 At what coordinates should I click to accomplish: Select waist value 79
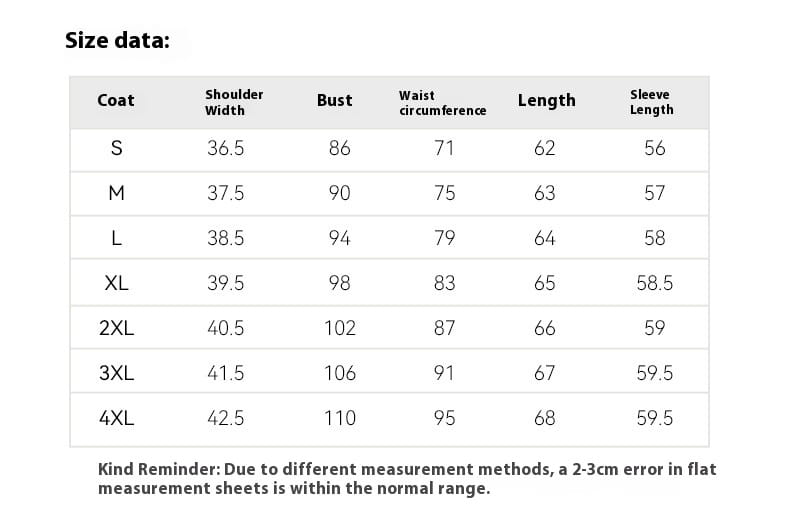pyautogui.click(x=445, y=238)
